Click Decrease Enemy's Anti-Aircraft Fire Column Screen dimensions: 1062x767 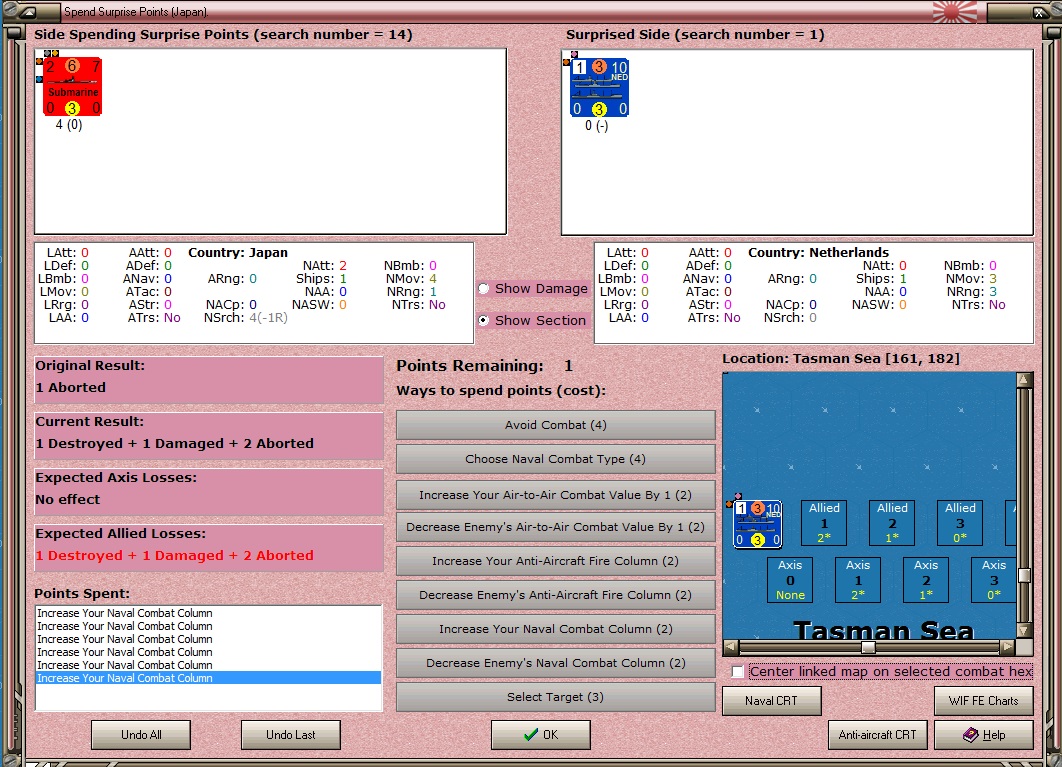(555, 594)
